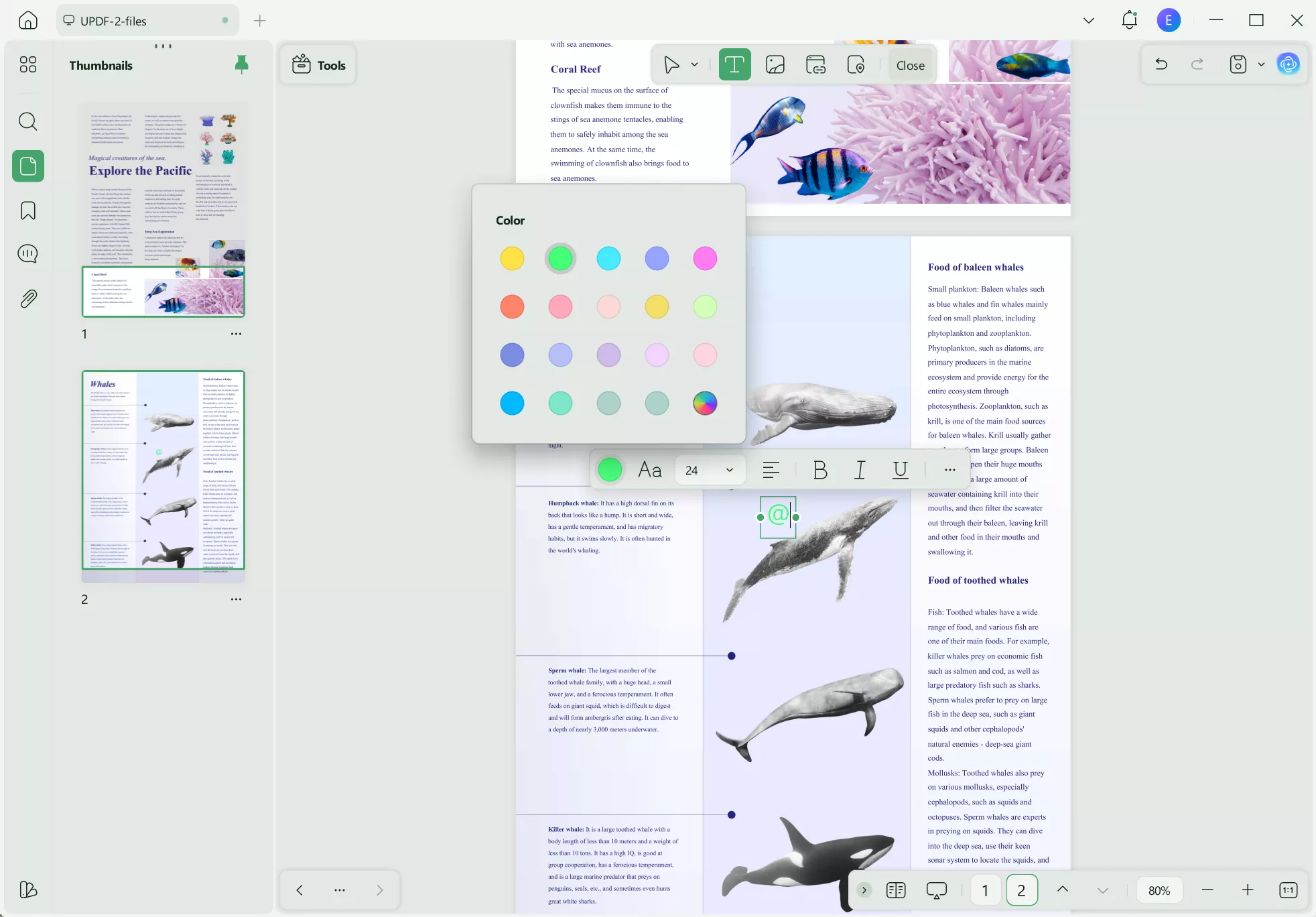Enable two-page reading view
The width and height of the screenshot is (1316, 917).
[897, 890]
